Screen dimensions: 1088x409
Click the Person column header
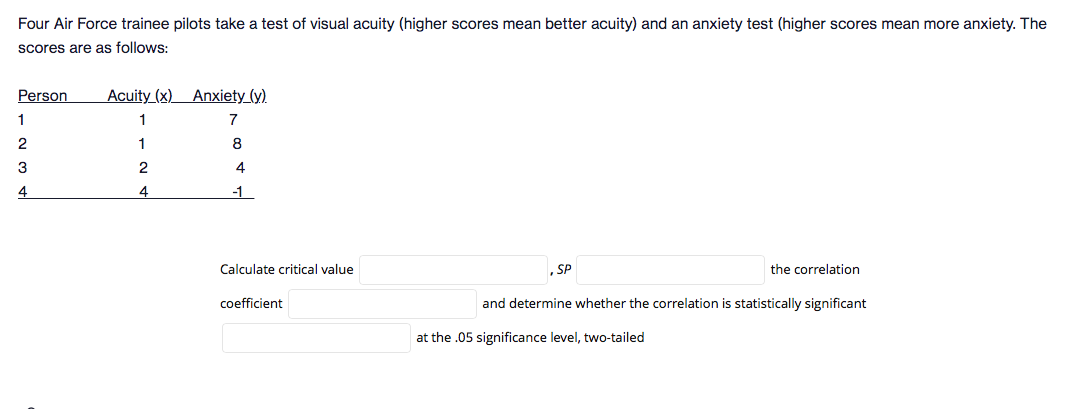click(x=43, y=96)
